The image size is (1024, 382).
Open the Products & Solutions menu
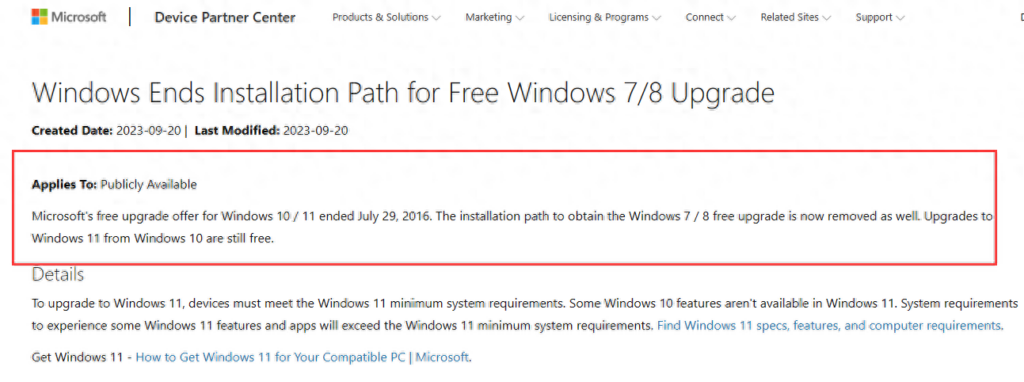point(386,17)
